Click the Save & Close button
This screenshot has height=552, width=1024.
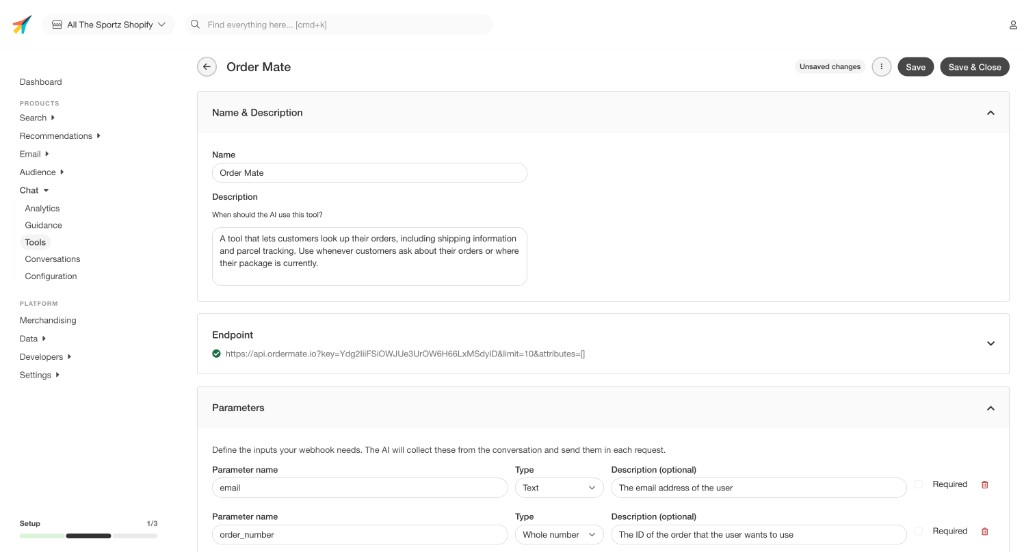pos(974,67)
